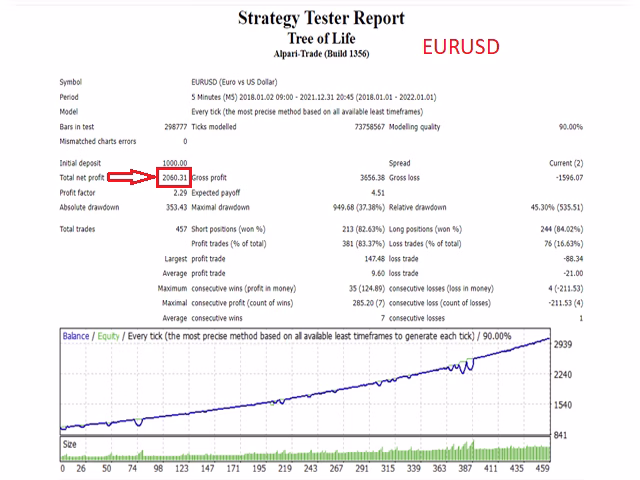Click the Gross profit value 3656.38
Viewport: 640px width, 480px height.
click(372, 178)
